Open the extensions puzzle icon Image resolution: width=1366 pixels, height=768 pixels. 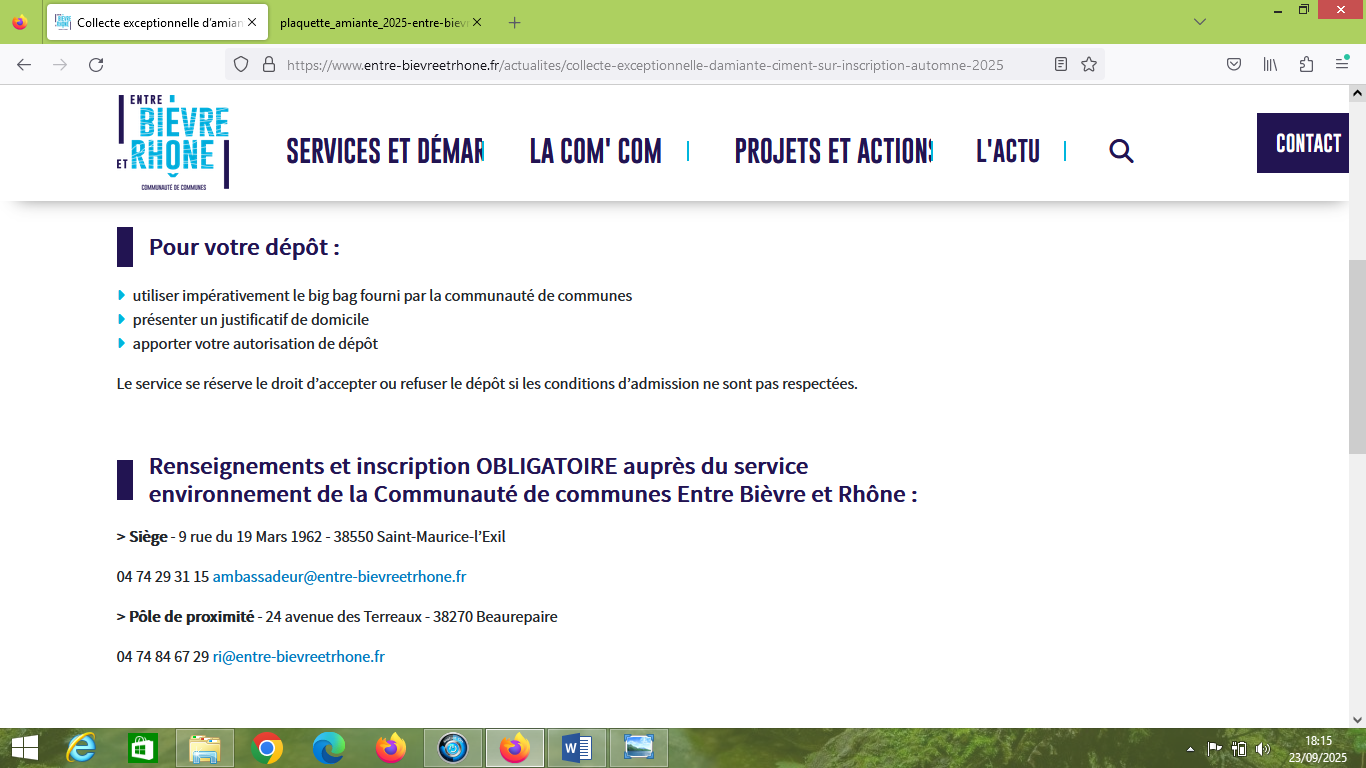[x=1306, y=64]
